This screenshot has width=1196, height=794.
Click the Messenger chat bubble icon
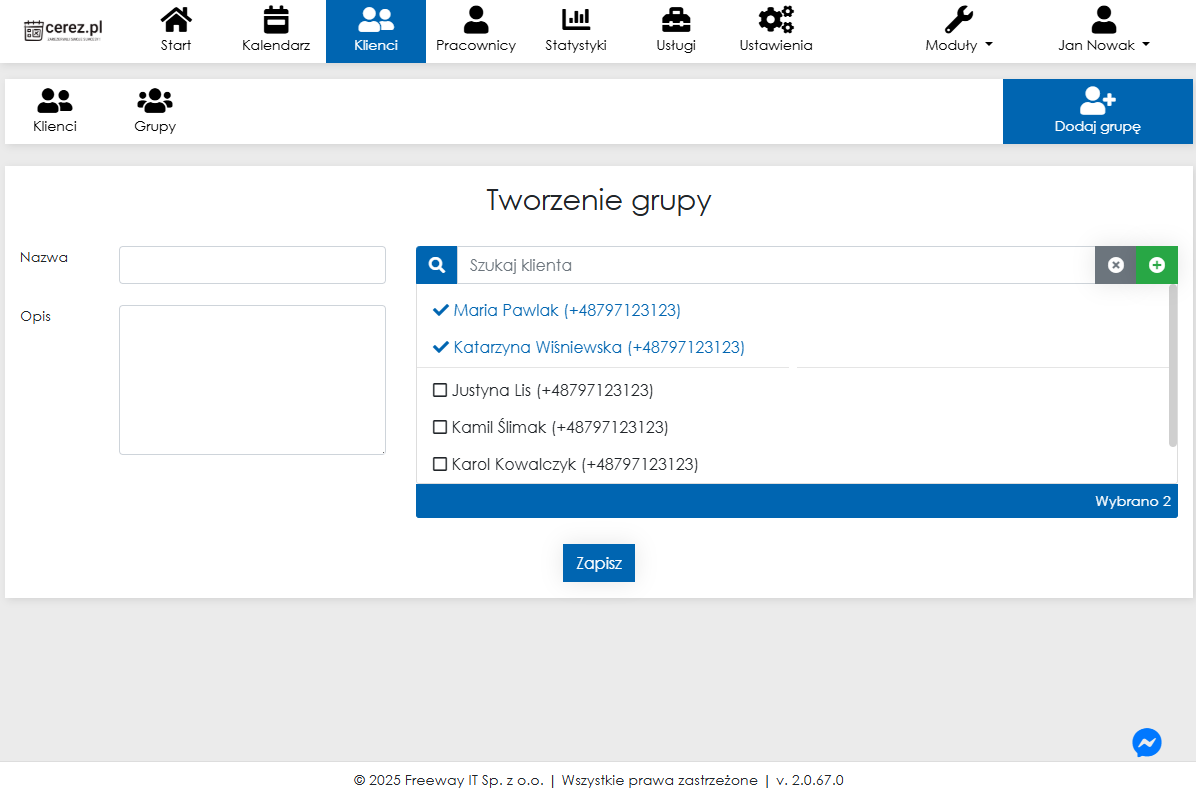pyautogui.click(x=1147, y=742)
